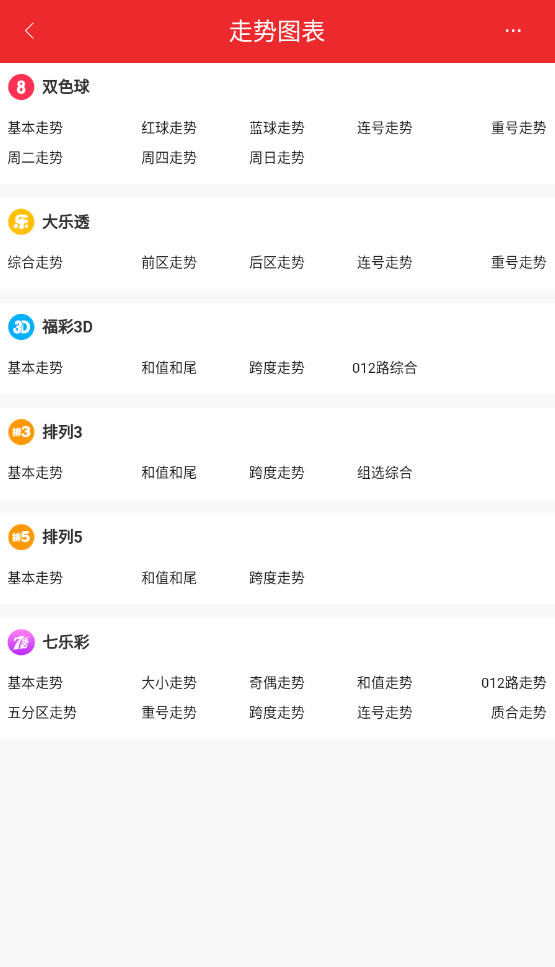Tap the orange 排列3 icon
555x967 pixels.
[x=21, y=432]
